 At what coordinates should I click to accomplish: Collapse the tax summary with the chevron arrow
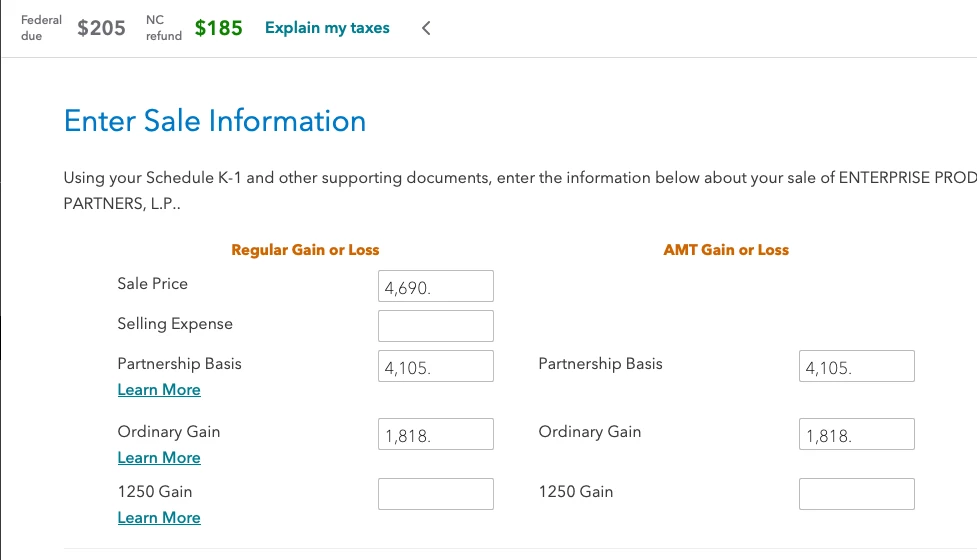click(426, 28)
